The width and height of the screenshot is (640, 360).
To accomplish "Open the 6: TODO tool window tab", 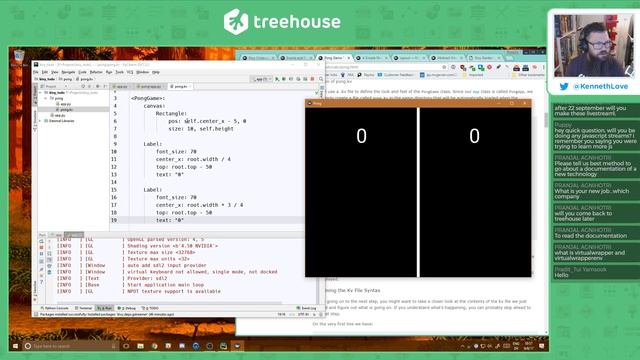I will coord(150,308).
